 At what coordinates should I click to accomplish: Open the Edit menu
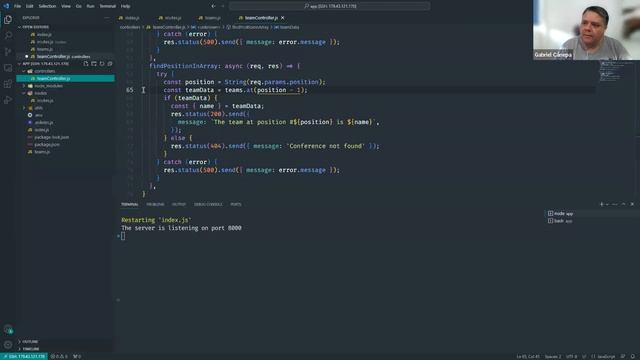click(x=30, y=6)
